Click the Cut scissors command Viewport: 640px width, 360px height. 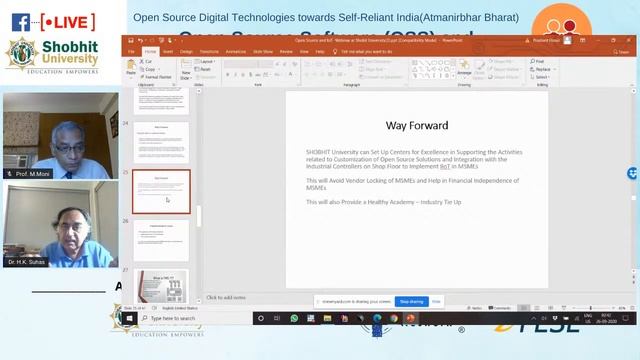(146, 61)
